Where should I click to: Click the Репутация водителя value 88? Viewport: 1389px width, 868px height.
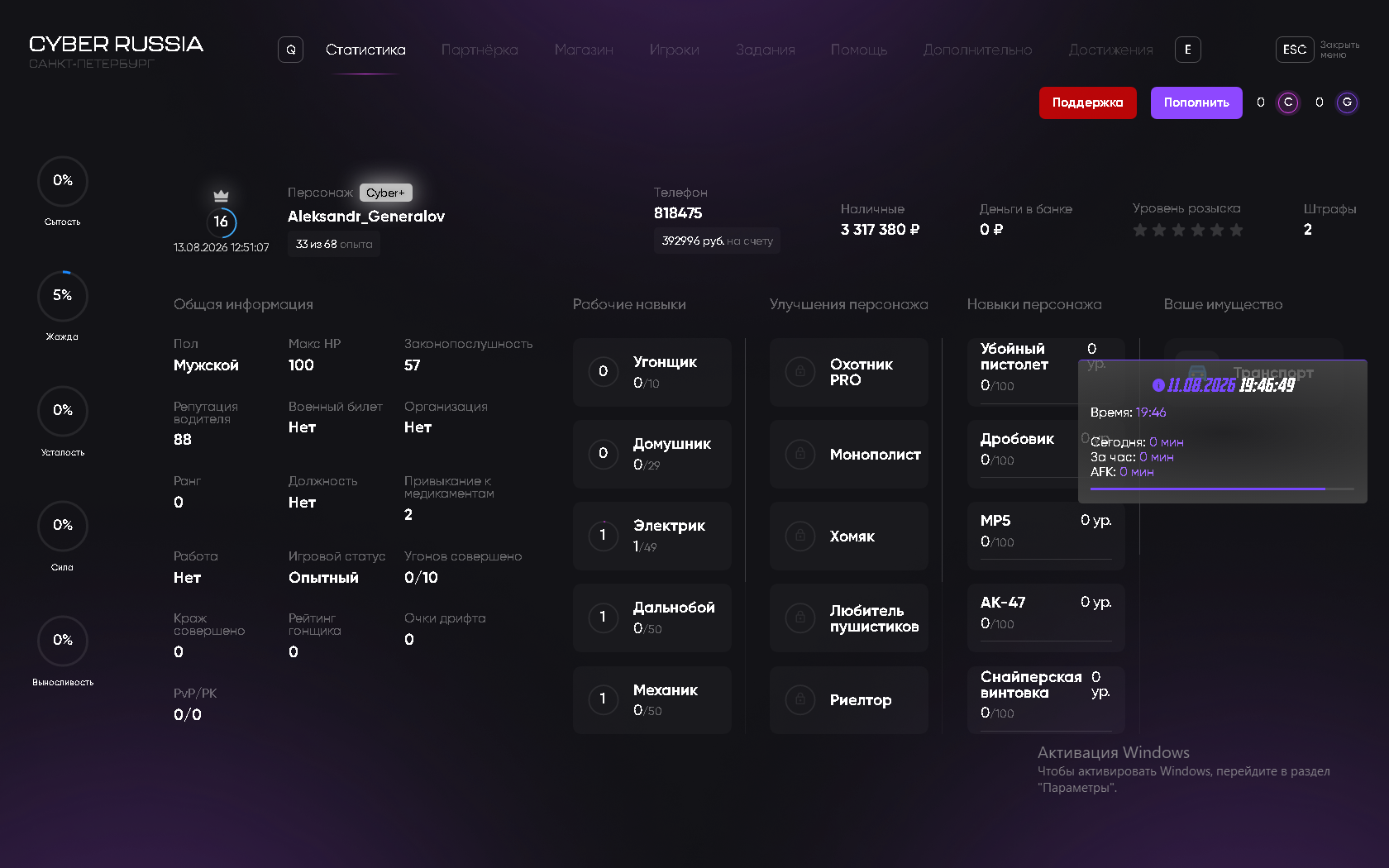point(183,440)
